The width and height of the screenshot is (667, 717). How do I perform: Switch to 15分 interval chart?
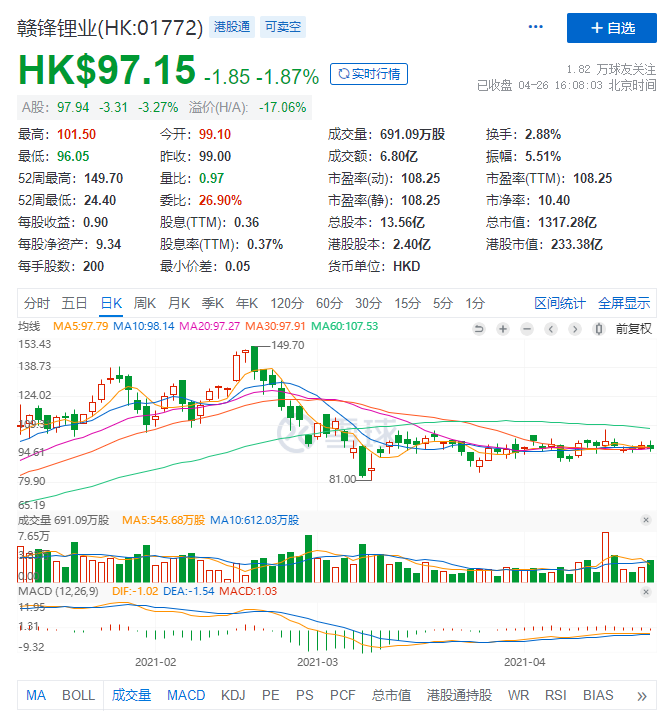pos(407,303)
